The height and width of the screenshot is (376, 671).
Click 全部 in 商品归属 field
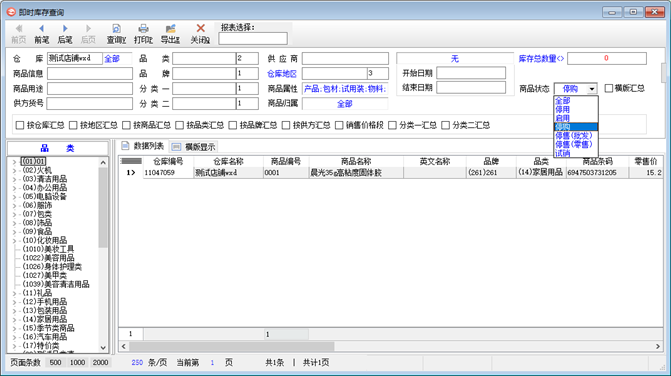(345, 104)
